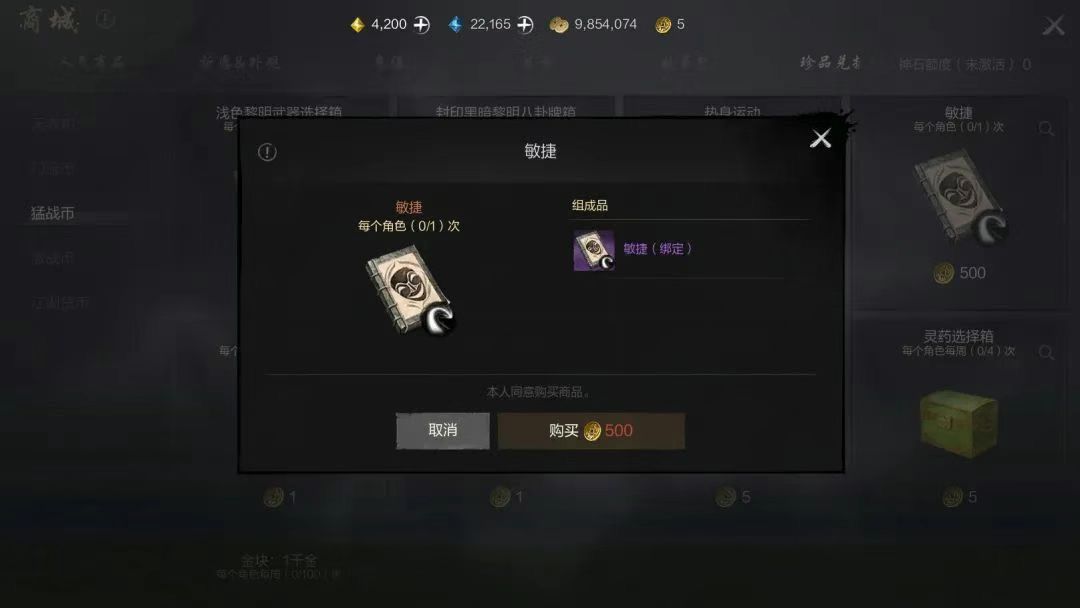
Task: Click the 神石额度（未激活）label
Action: coord(958,65)
